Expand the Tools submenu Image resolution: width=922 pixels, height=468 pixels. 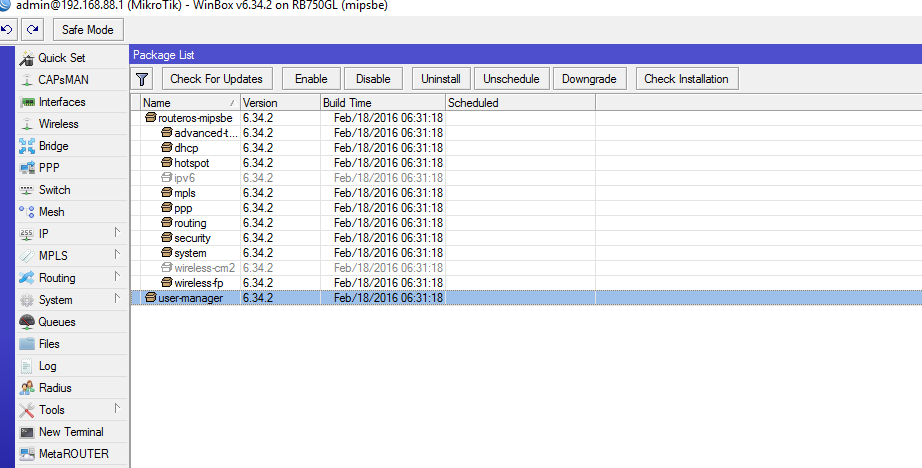pos(70,410)
